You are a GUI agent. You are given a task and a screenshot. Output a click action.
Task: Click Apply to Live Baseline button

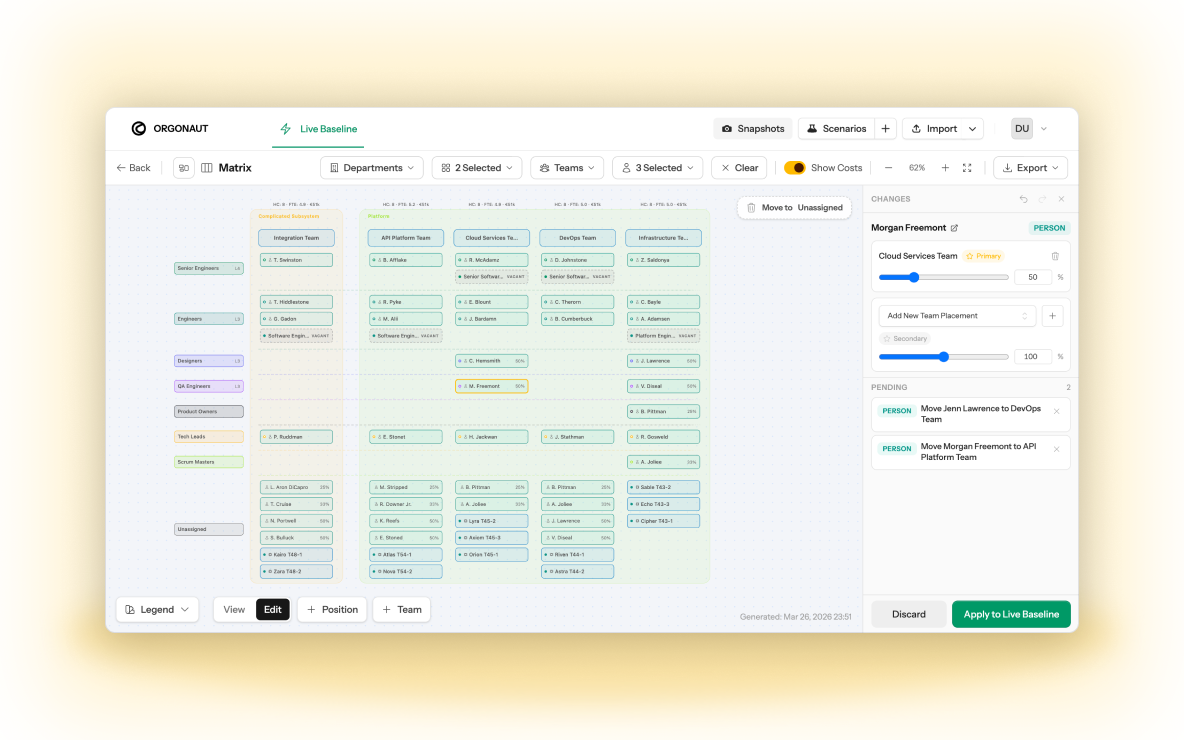(1011, 614)
